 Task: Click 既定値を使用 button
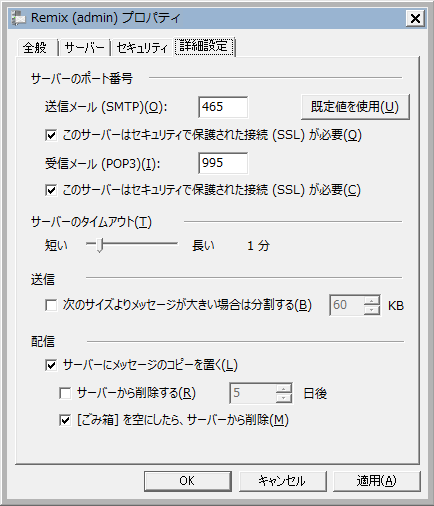point(355,107)
